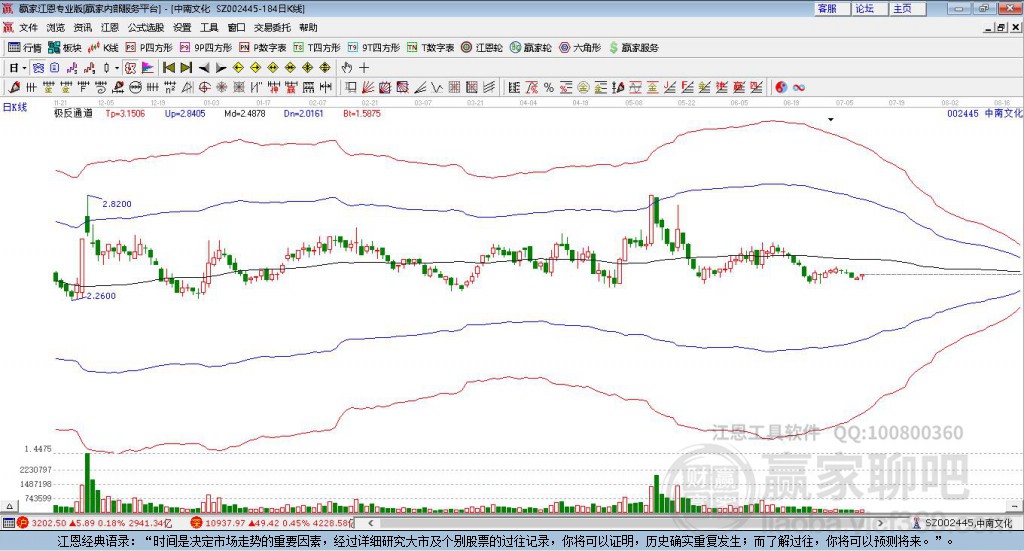This screenshot has width=1024, height=551.
Task: Click the 客服 button in title bar
Action: (x=831, y=8)
